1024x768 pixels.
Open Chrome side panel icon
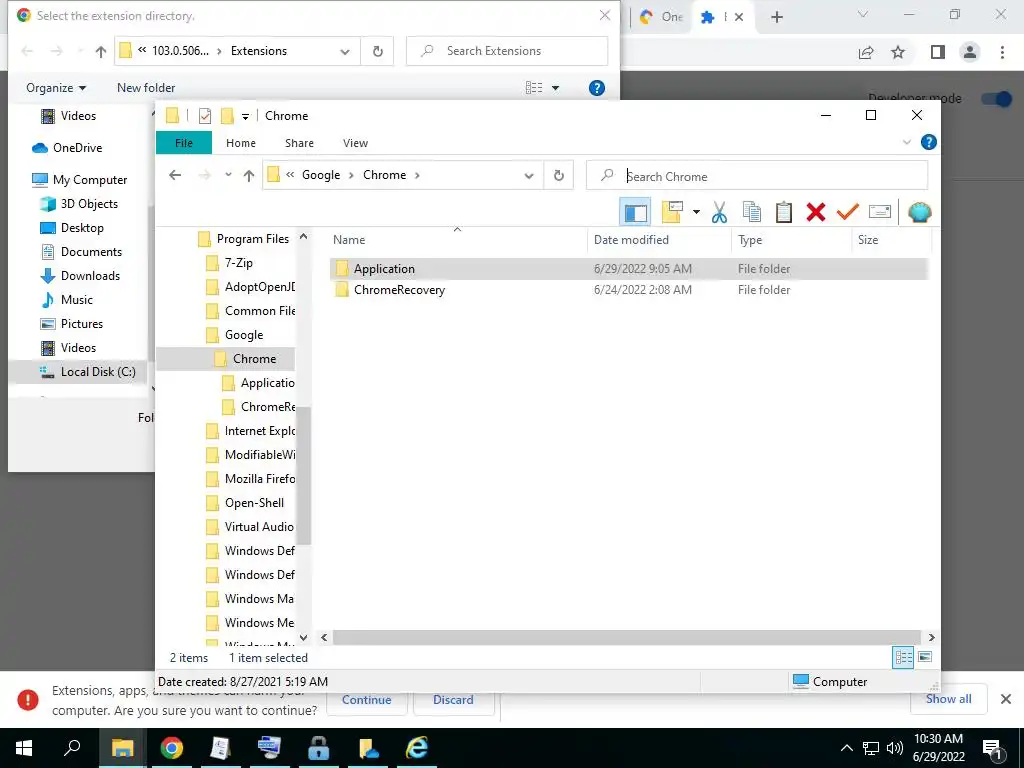[x=937, y=52]
